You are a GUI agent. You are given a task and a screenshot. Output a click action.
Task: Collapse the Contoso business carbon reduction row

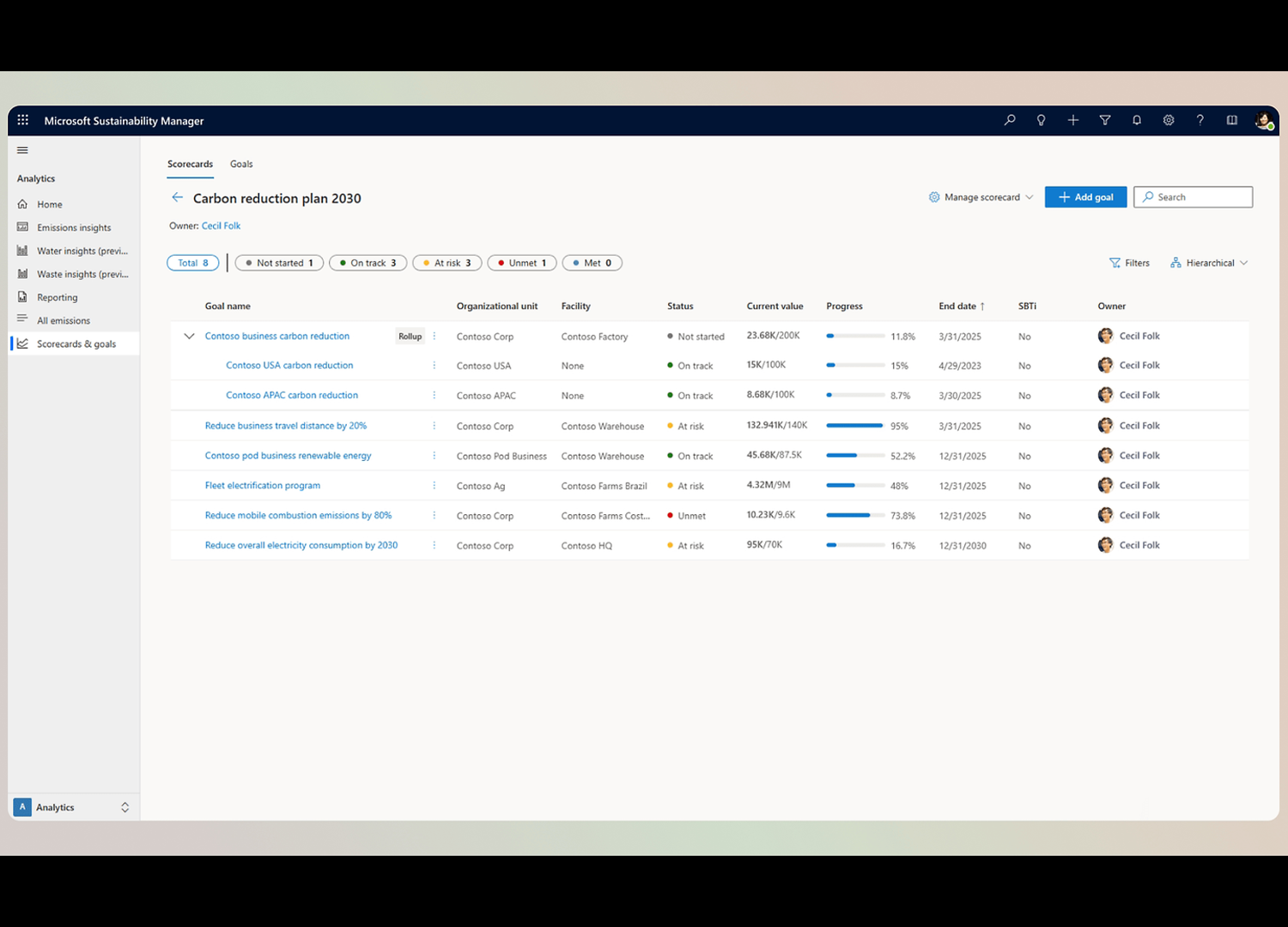coord(189,336)
